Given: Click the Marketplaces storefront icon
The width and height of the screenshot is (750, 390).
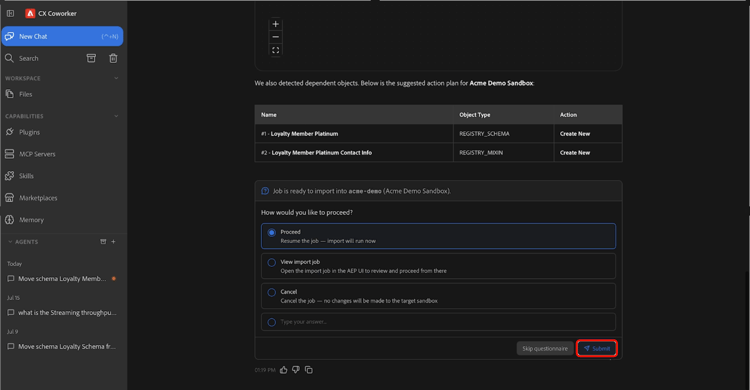Looking at the screenshot, I should [10, 198].
